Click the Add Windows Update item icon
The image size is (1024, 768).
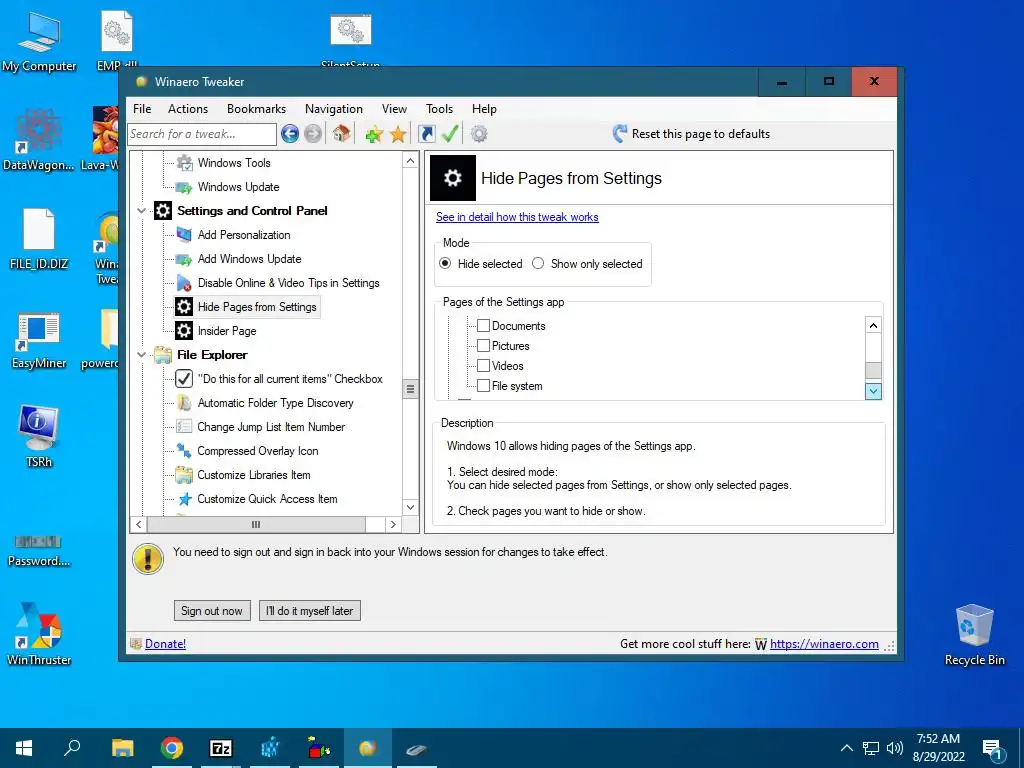[x=185, y=259]
